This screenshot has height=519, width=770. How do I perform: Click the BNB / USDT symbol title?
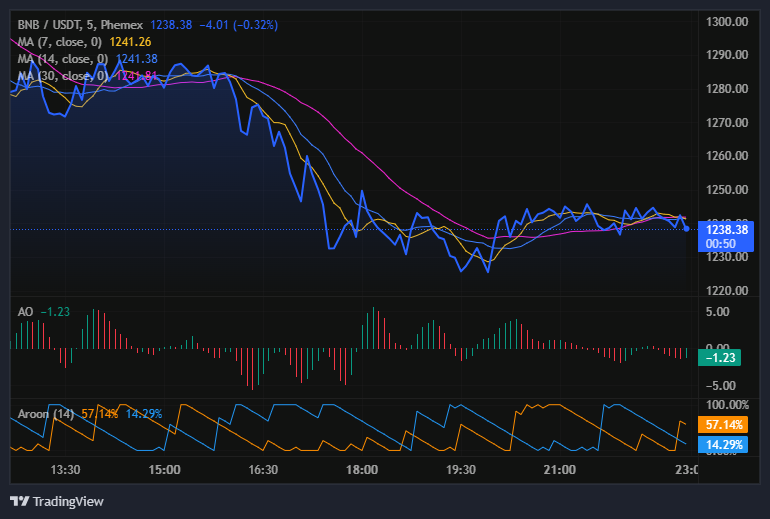(x=54, y=24)
